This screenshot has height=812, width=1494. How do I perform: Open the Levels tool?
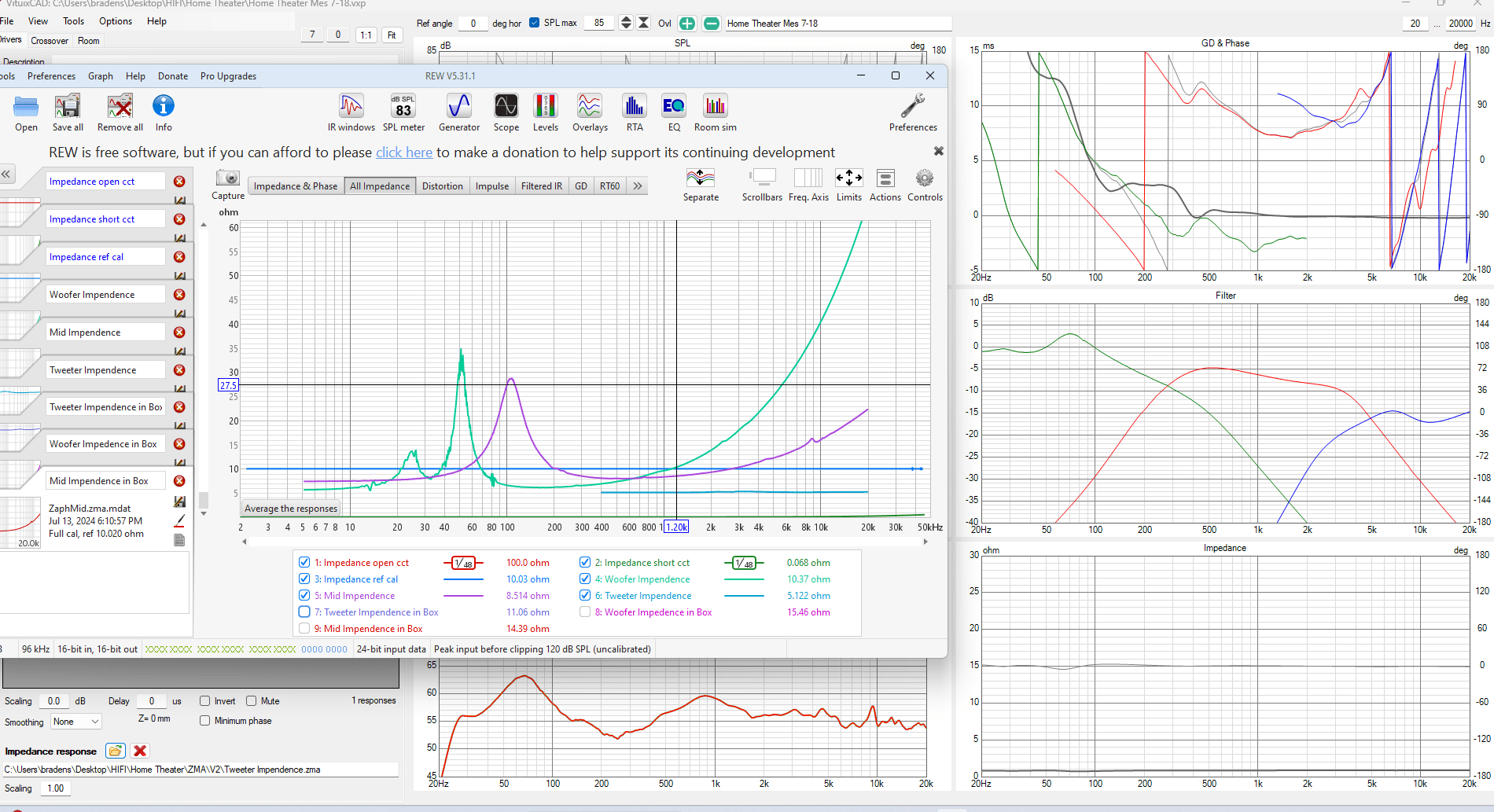(546, 112)
